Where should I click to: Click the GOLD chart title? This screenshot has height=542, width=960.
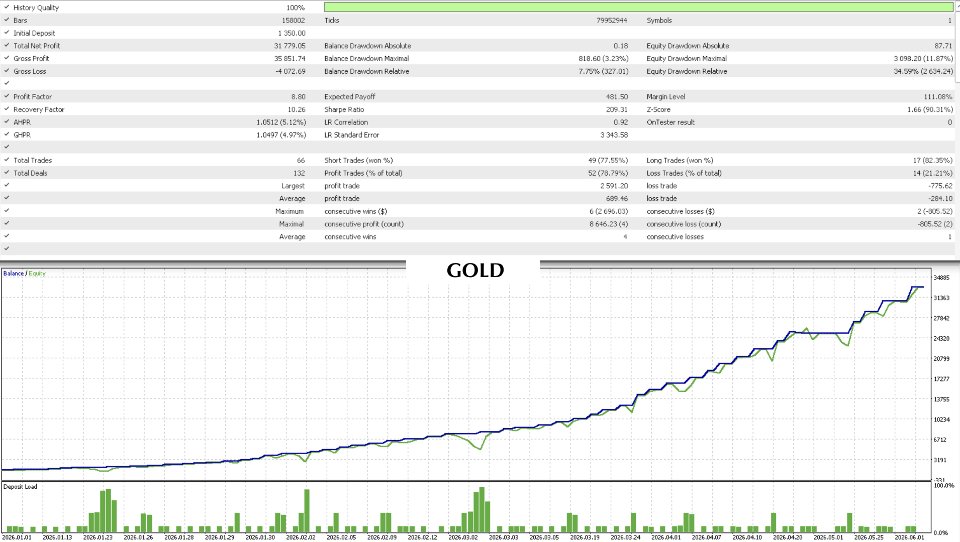[x=475, y=270]
